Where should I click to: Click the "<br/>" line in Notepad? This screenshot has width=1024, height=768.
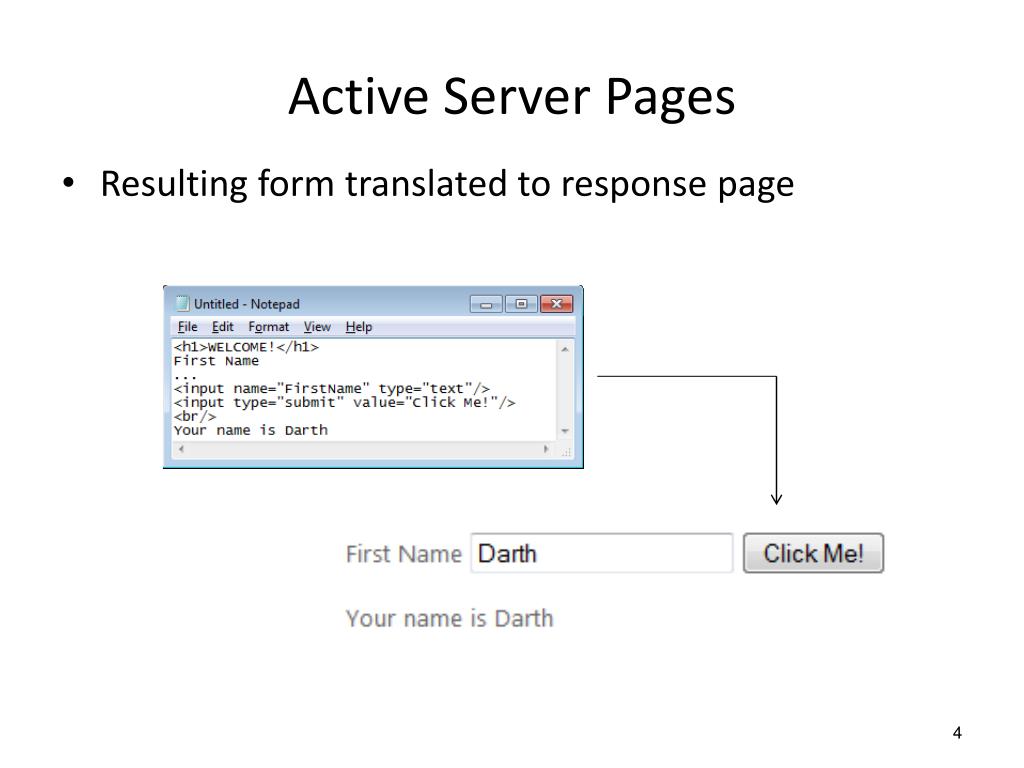click(195, 416)
